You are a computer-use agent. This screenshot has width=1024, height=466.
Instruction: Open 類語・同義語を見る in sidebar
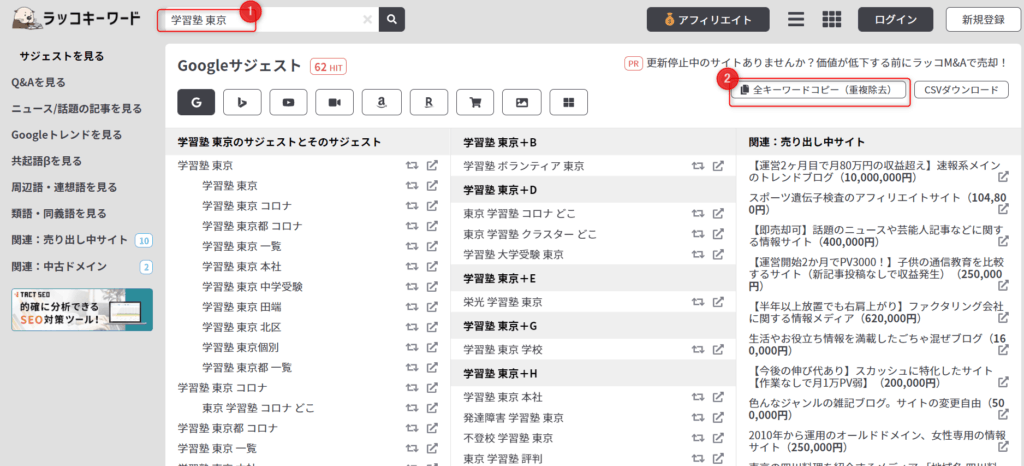point(59,213)
